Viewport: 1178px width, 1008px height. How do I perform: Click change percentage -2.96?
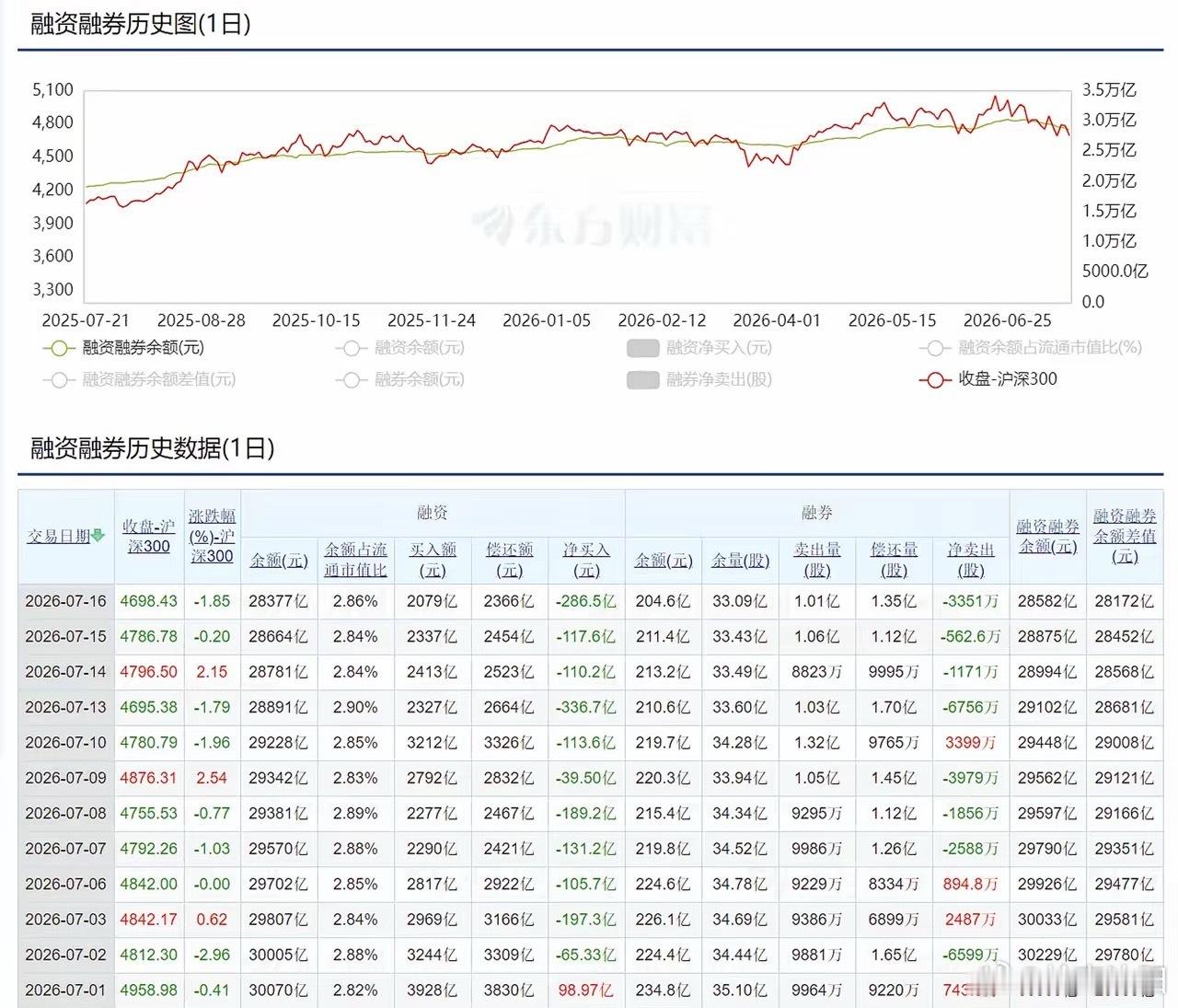(212, 956)
